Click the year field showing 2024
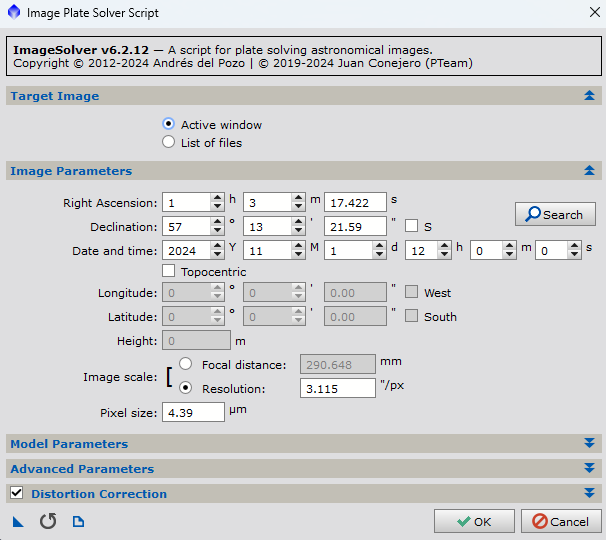The image size is (606, 540). tap(187, 250)
